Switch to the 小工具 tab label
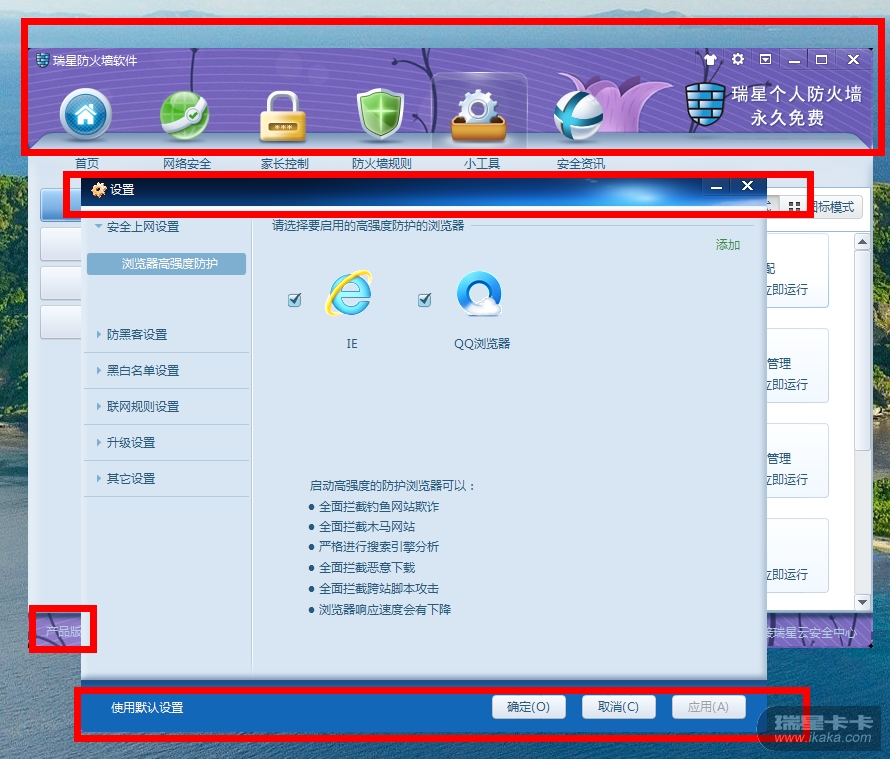This screenshot has height=759, width=890. coord(481,163)
